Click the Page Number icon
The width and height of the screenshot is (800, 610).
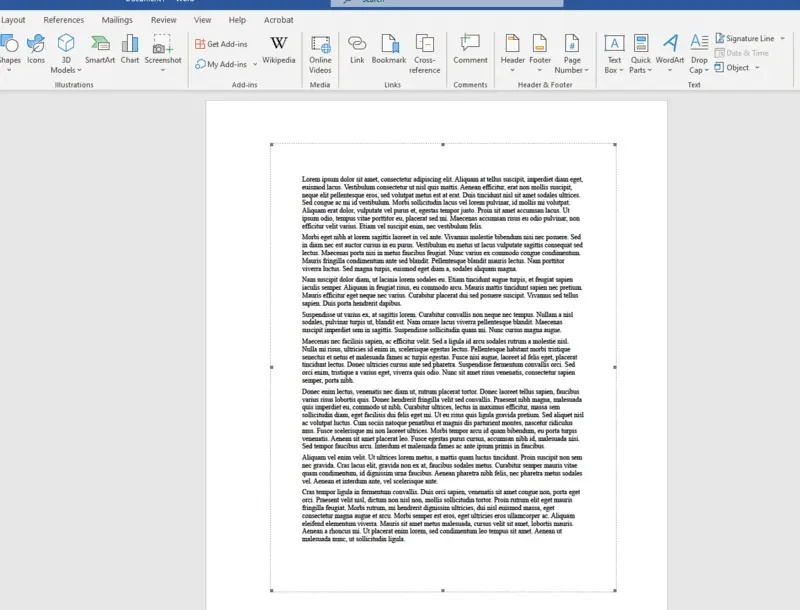[572, 43]
